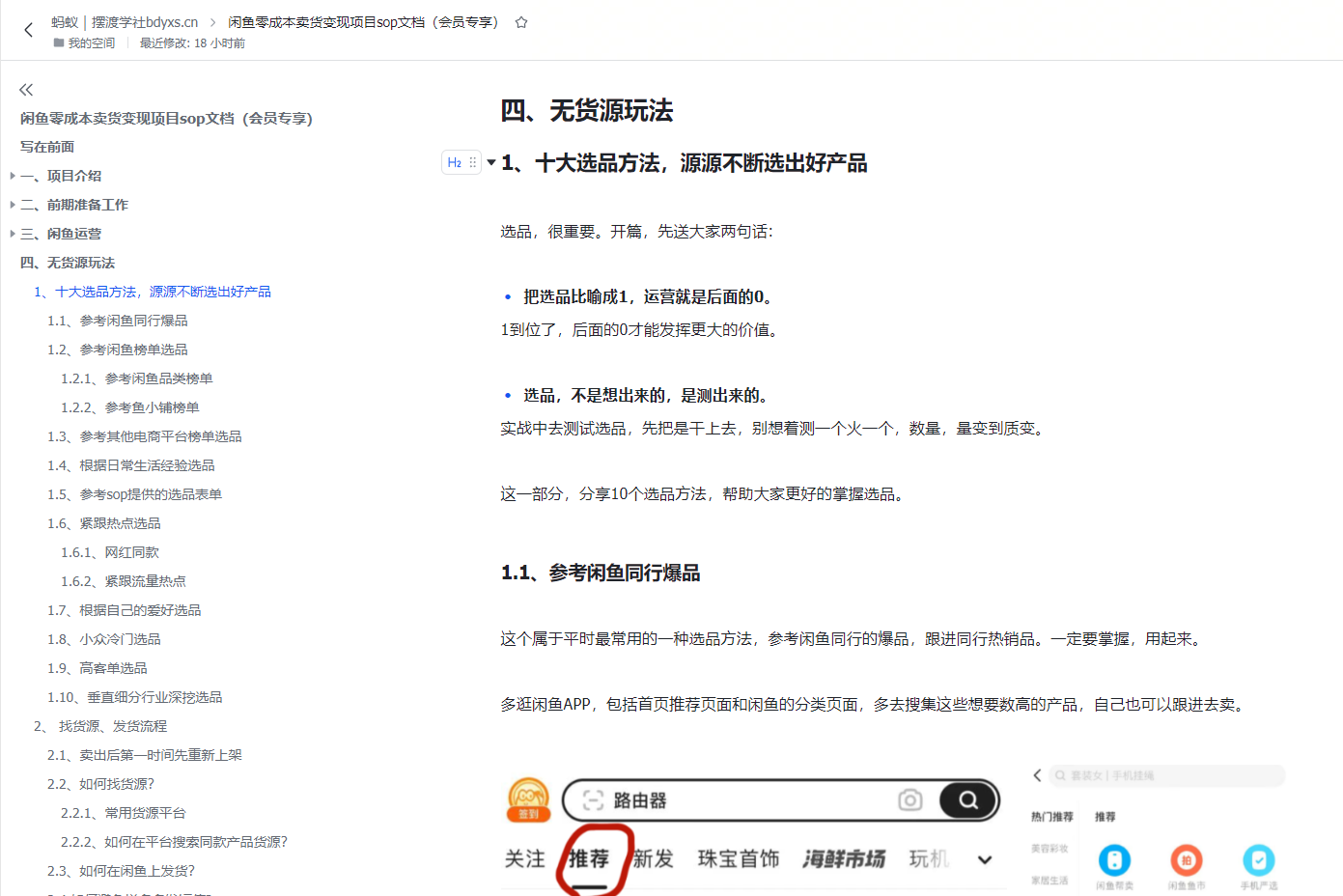Navigate to 2、找货源、发货流程
The height and width of the screenshot is (896, 1343).
[100, 726]
